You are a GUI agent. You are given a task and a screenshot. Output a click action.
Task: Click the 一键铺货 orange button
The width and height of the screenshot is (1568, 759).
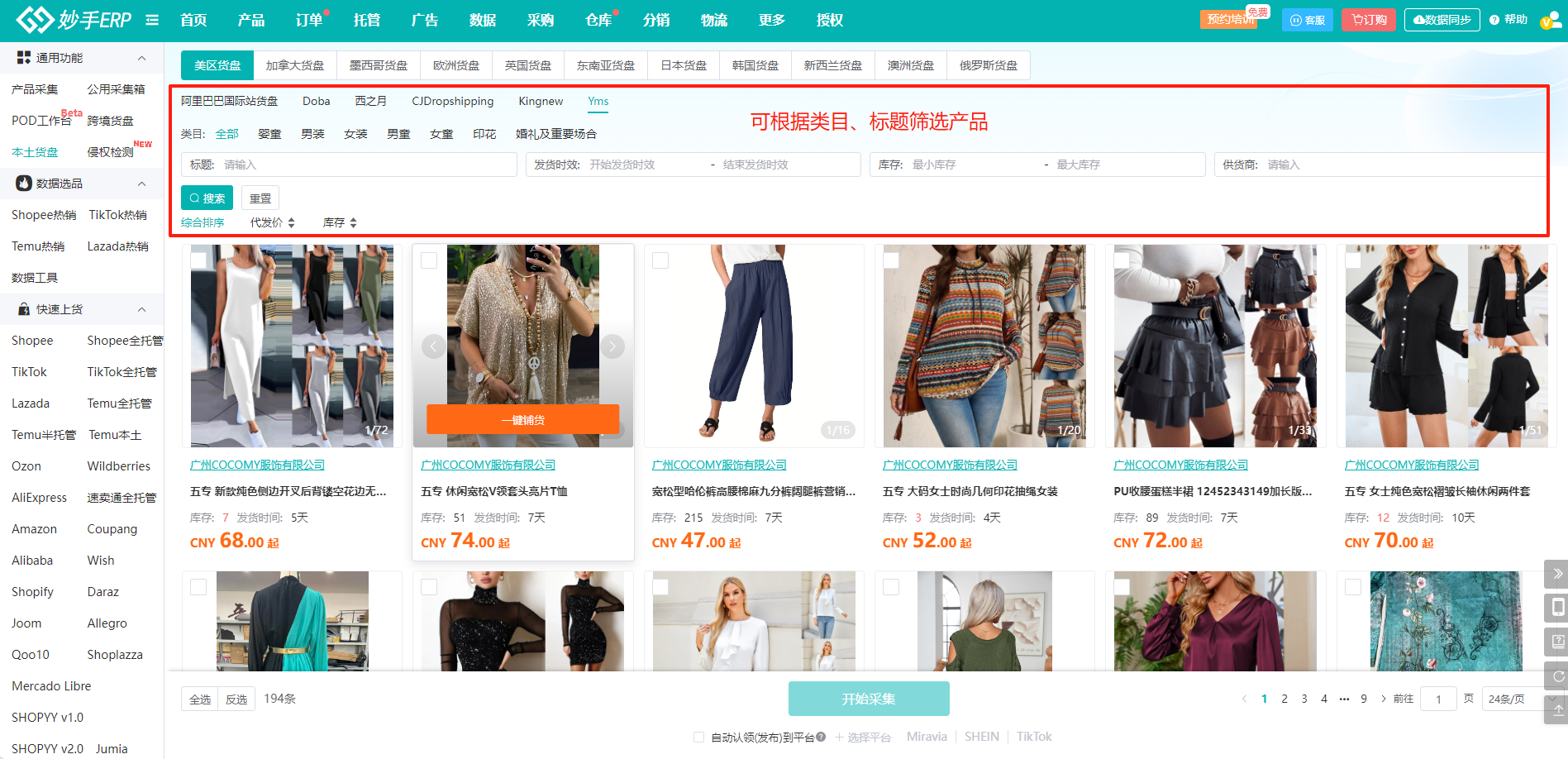pos(523,419)
